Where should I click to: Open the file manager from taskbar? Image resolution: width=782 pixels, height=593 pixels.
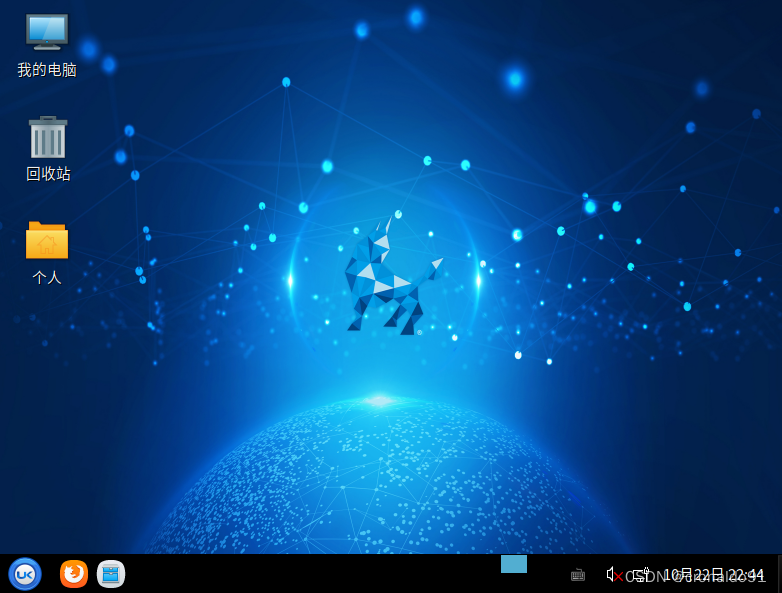111,574
